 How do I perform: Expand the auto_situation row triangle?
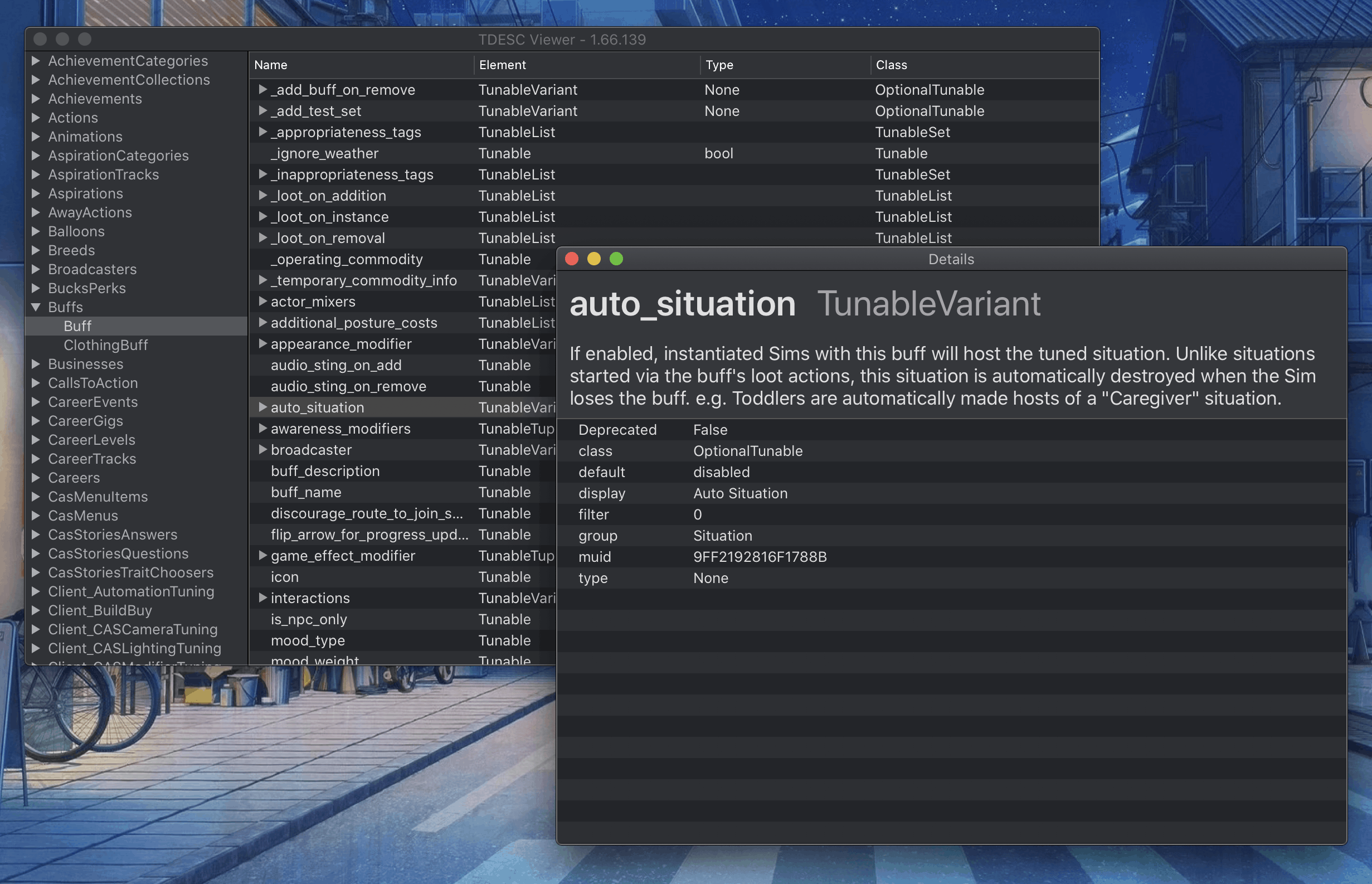[262, 407]
